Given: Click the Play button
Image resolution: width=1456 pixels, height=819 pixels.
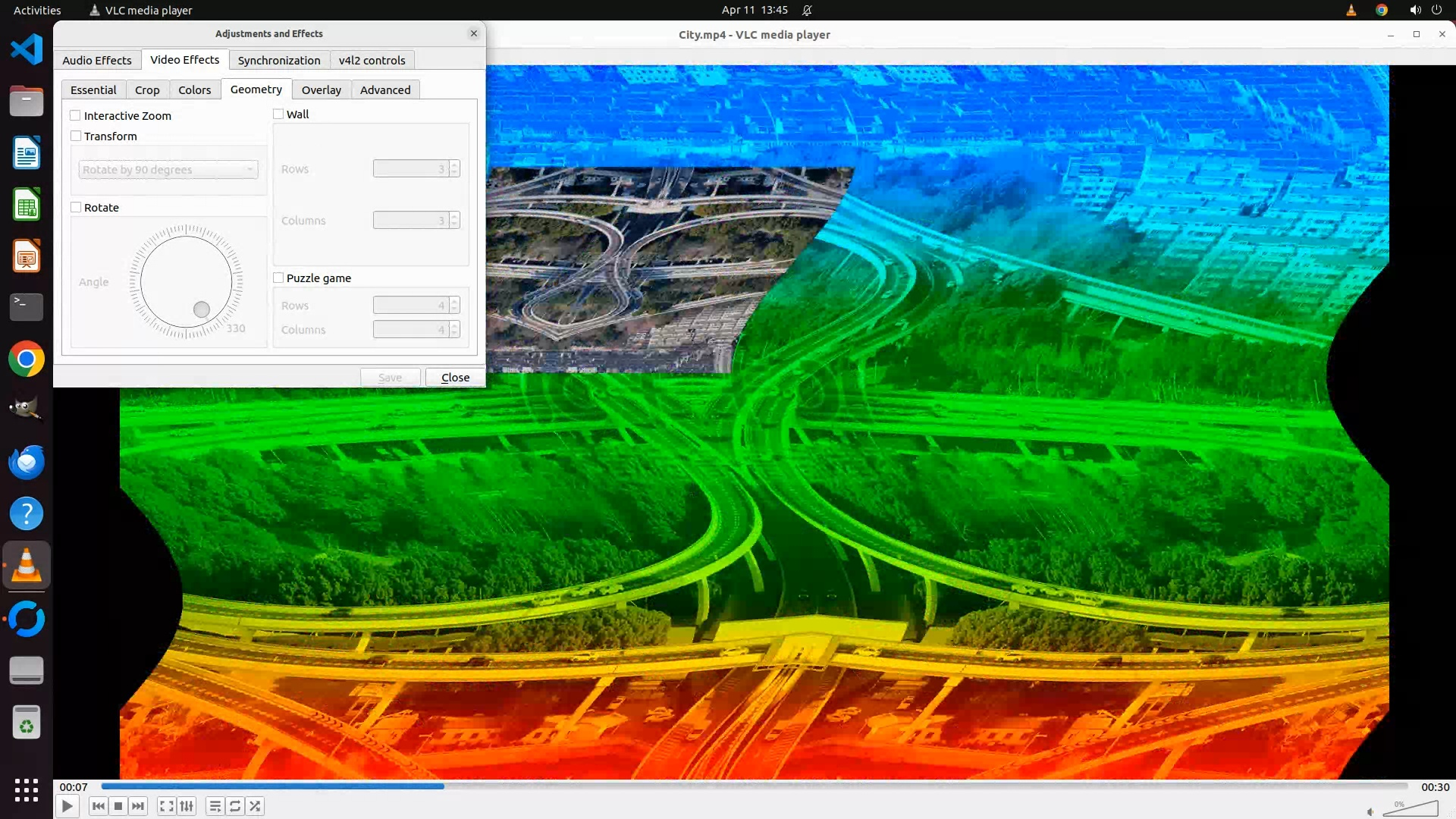Looking at the screenshot, I should tap(67, 806).
